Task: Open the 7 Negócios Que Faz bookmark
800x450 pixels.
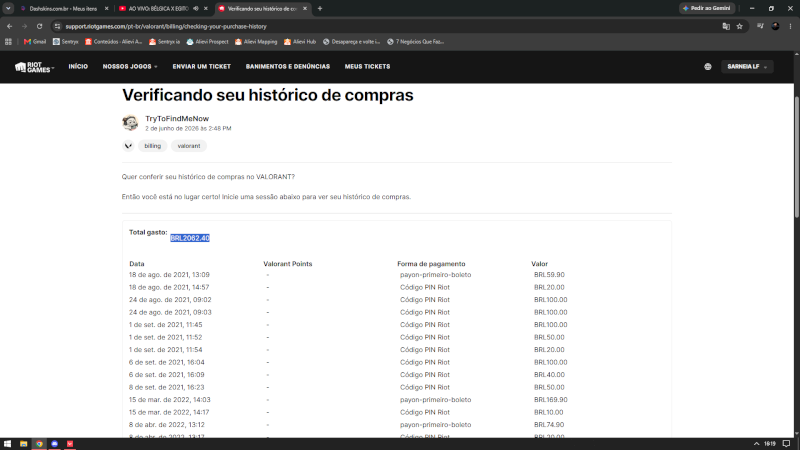Action: coord(416,42)
